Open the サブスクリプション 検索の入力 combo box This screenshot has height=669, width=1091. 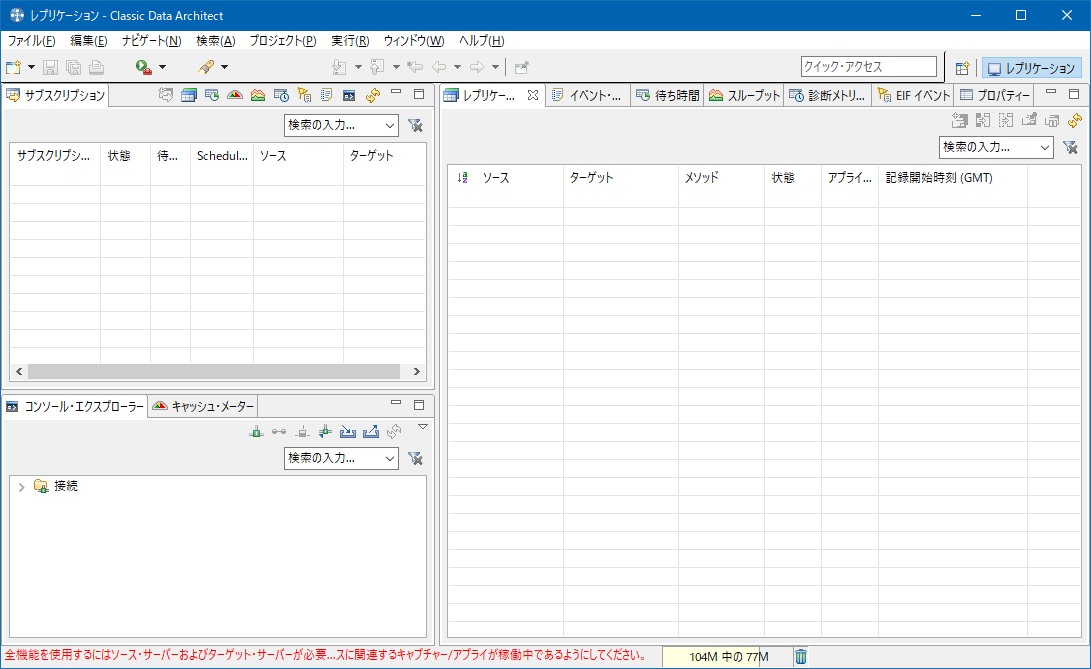[341, 126]
